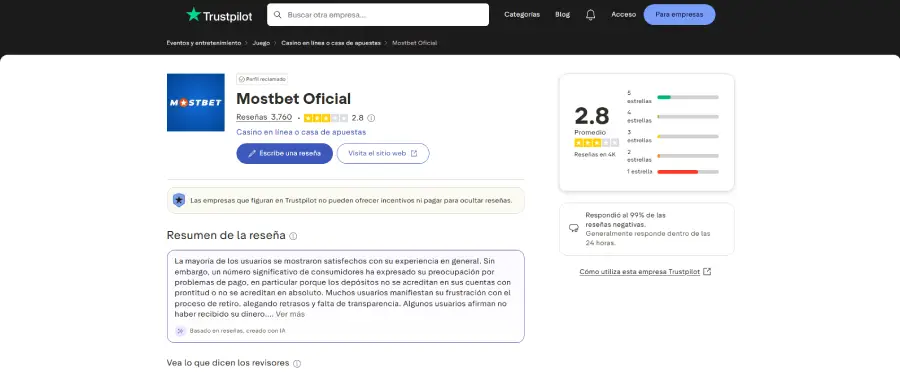Click Escribe una reseña button
This screenshot has height=385, width=900.
pyautogui.click(x=285, y=153)
